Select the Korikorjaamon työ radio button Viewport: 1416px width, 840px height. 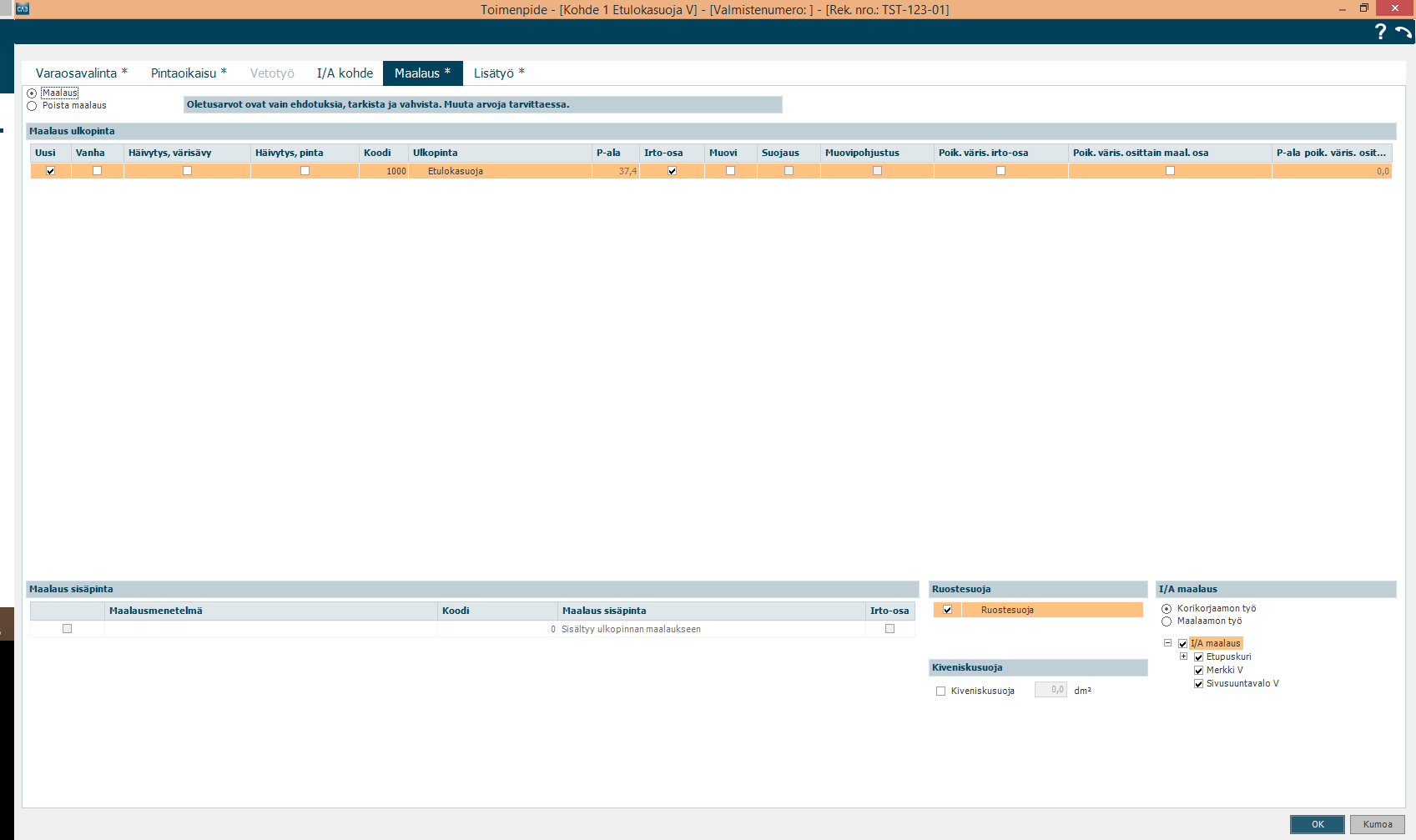click(1167, 609)
